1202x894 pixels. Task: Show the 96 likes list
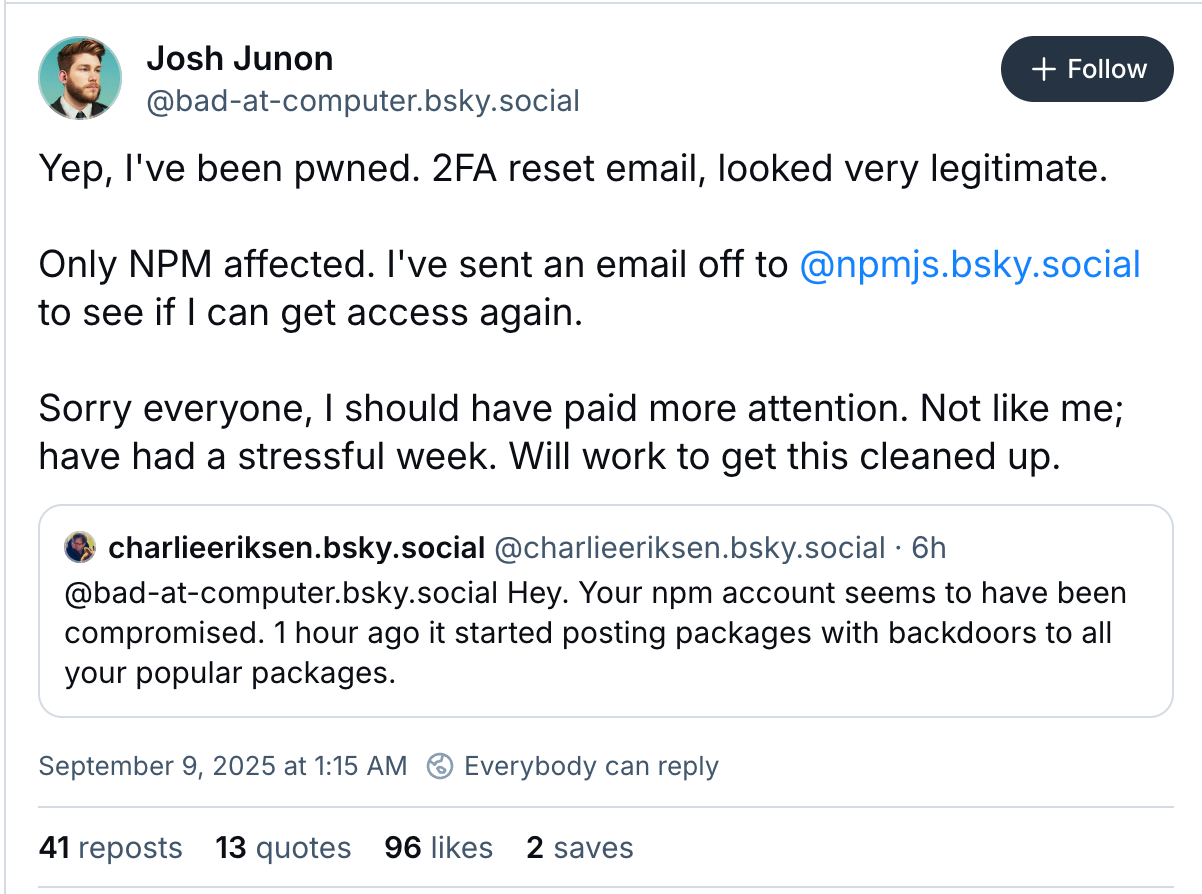click(438, 848)
